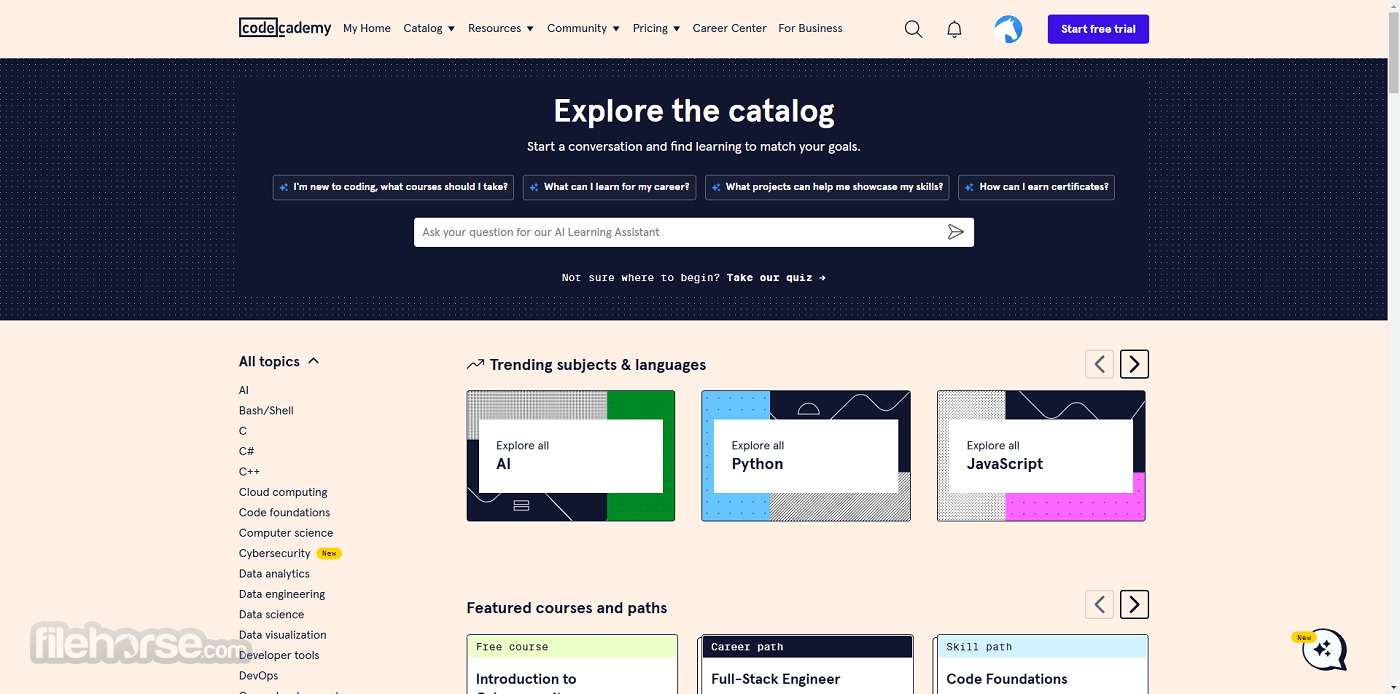Select Data engineering topic
Screen dimensions: 1400x694
click(282, 594)
